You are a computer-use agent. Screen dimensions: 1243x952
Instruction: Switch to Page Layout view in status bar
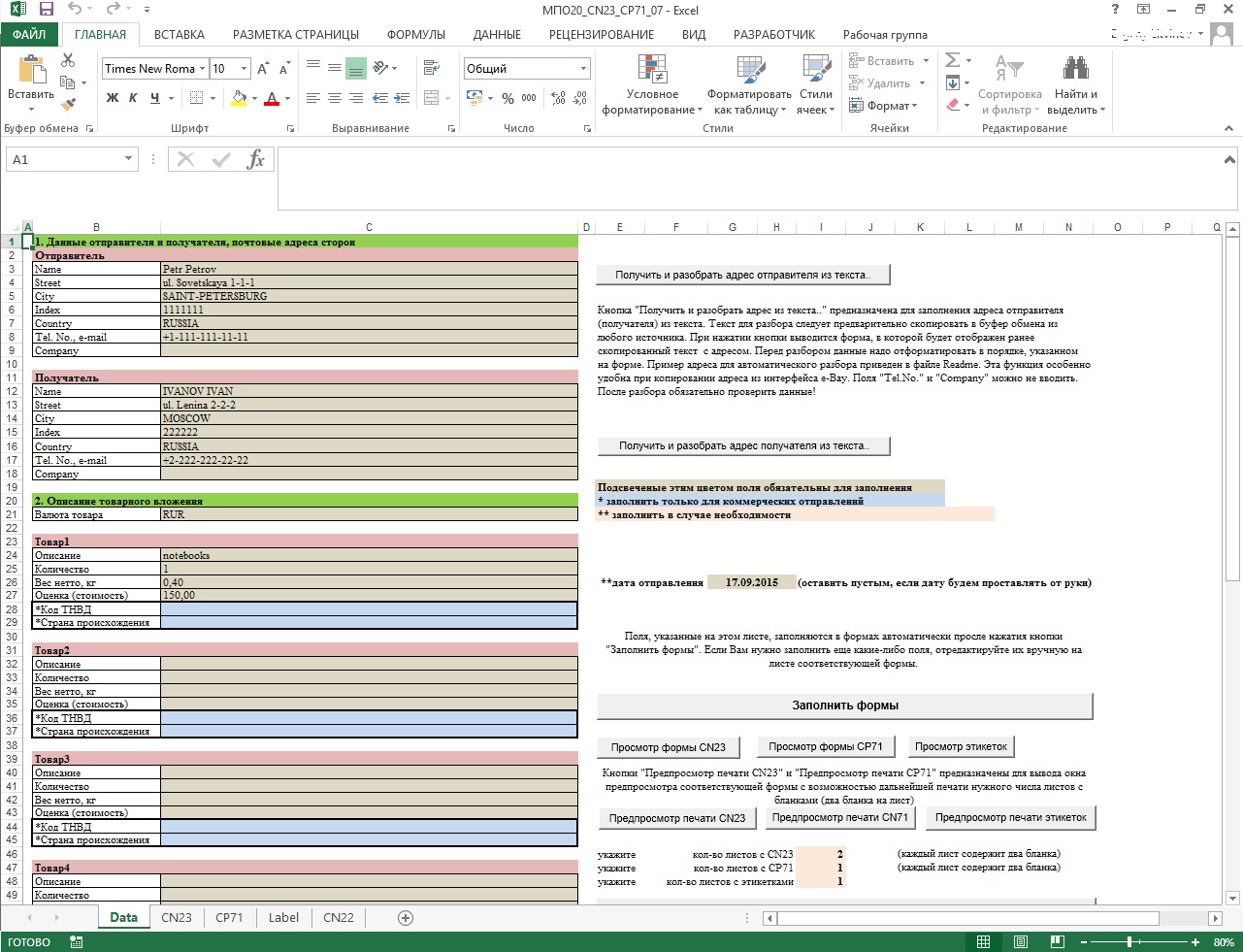click(1021, 942)
